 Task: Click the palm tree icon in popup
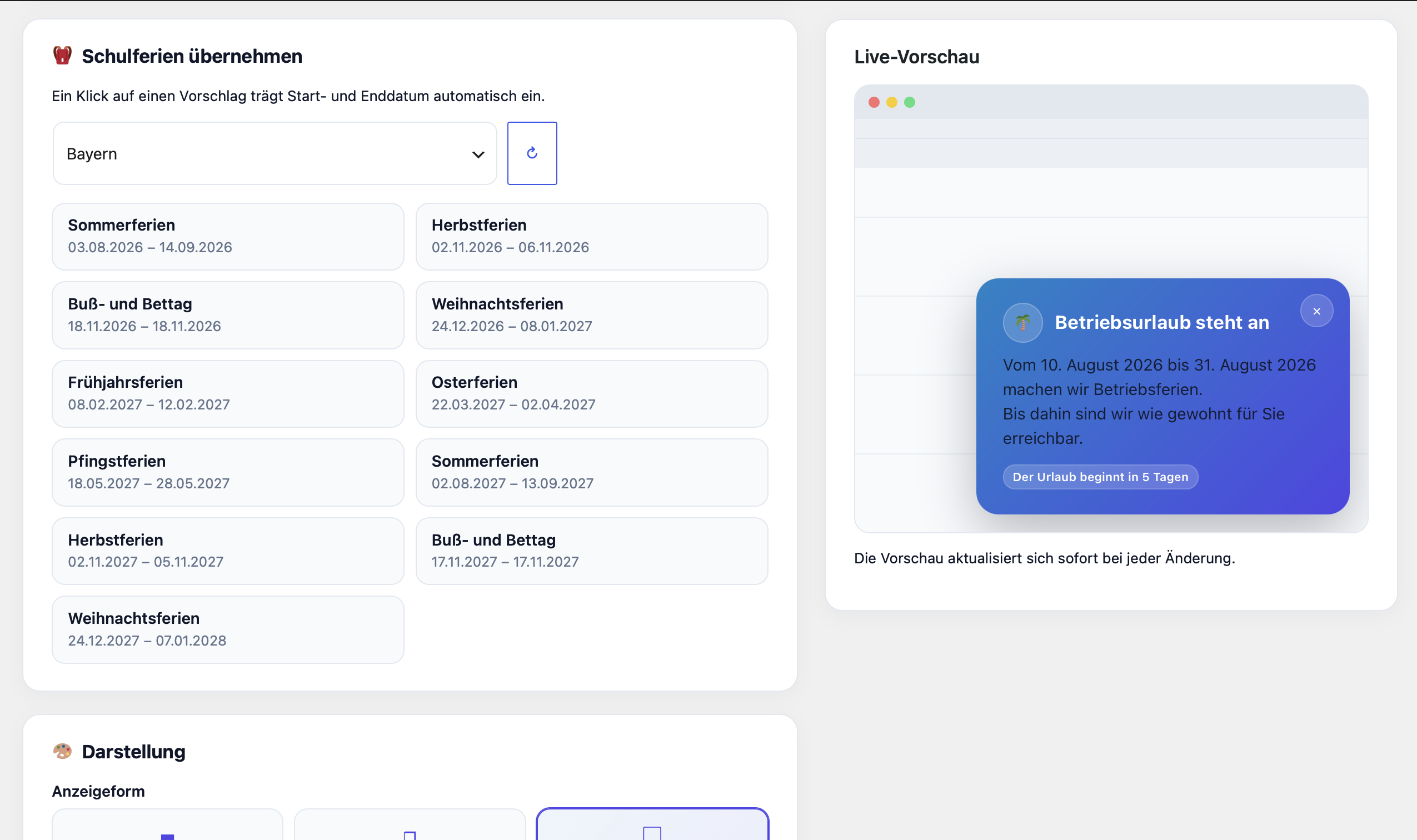[x=1022, y=323]
